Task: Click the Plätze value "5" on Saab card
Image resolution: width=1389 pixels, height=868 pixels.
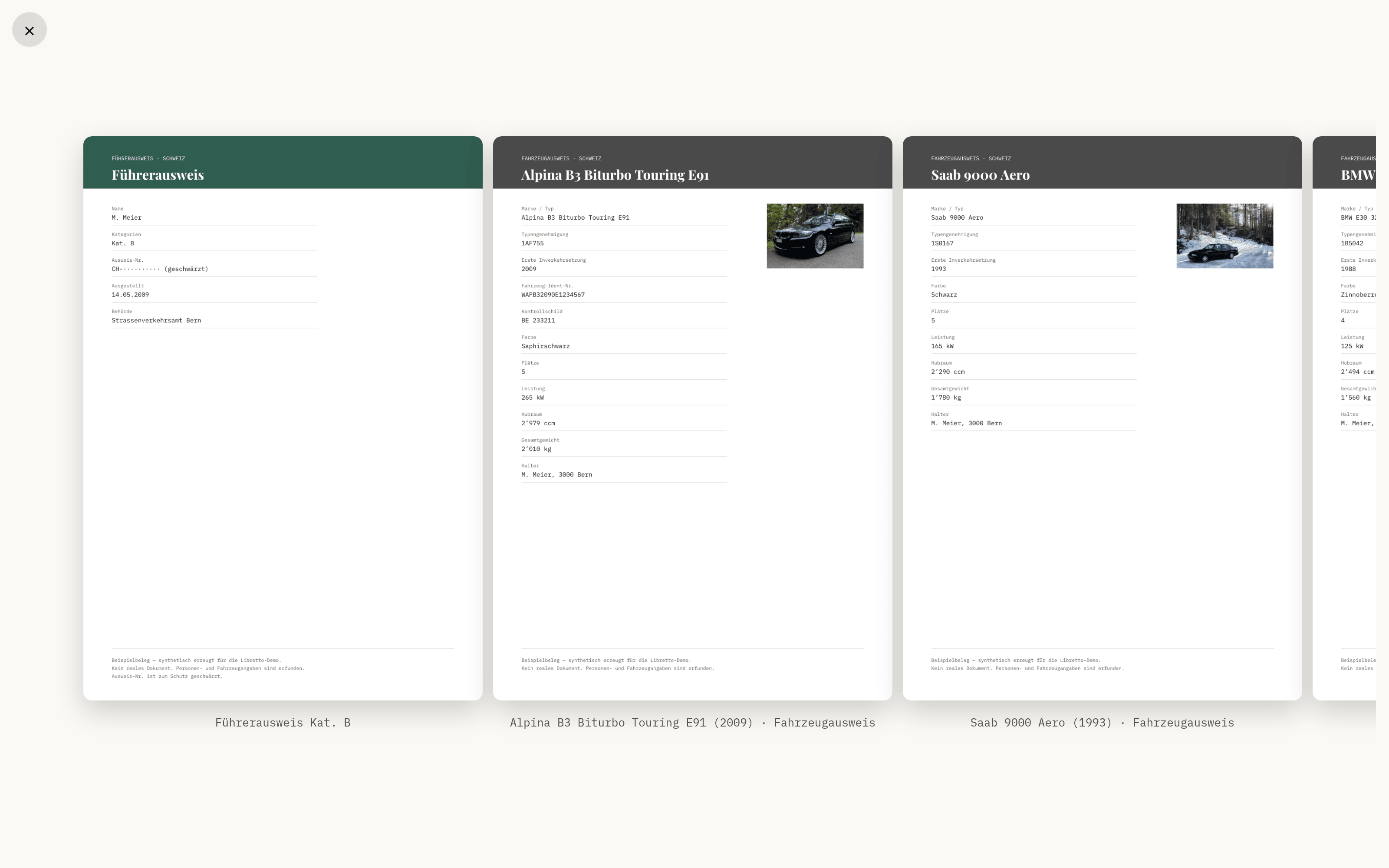Action: 933,321
